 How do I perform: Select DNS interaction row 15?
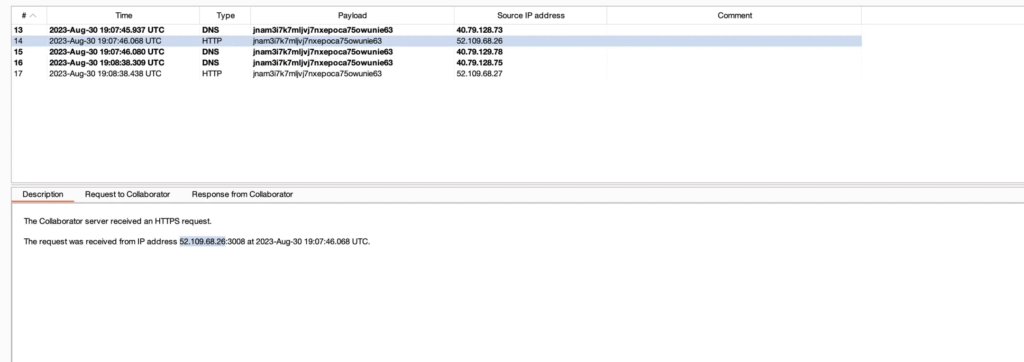436,52
